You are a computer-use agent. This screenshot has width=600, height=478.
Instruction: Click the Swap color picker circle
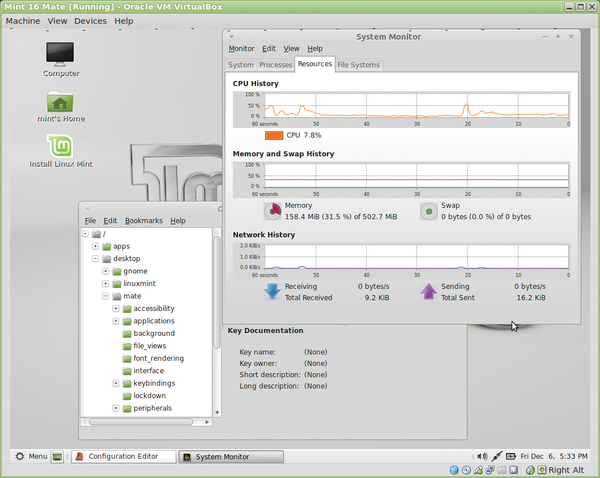tap(429, 211)
